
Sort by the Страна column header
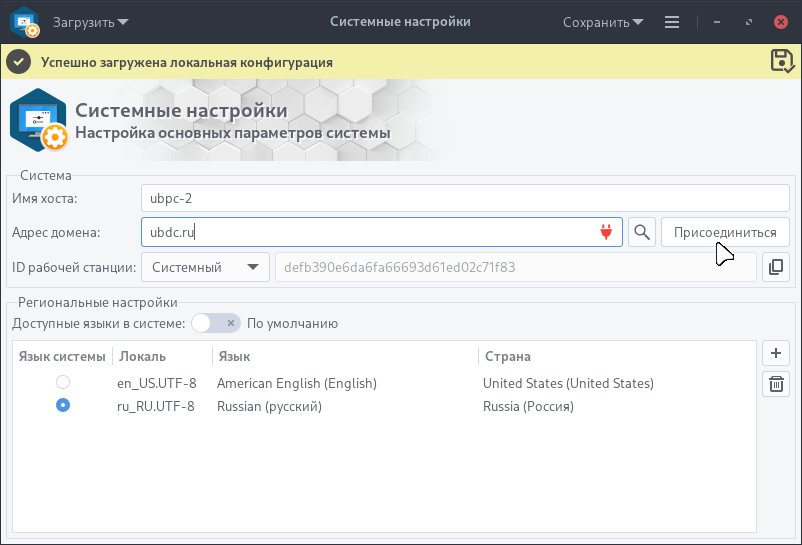click(x=617, y=356)
